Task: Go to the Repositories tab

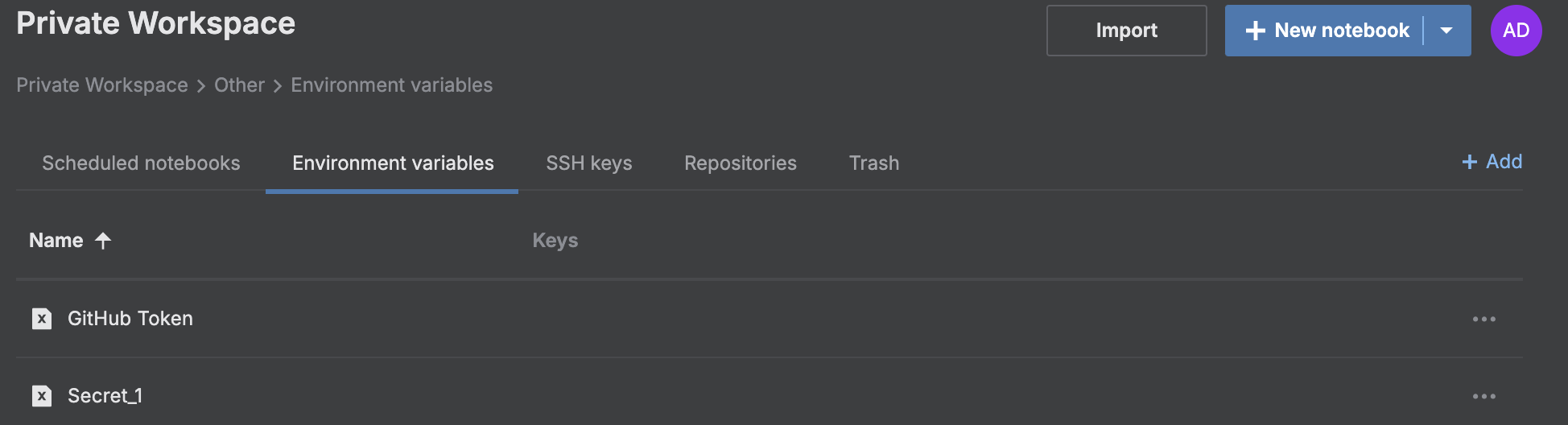Action: 741,163
